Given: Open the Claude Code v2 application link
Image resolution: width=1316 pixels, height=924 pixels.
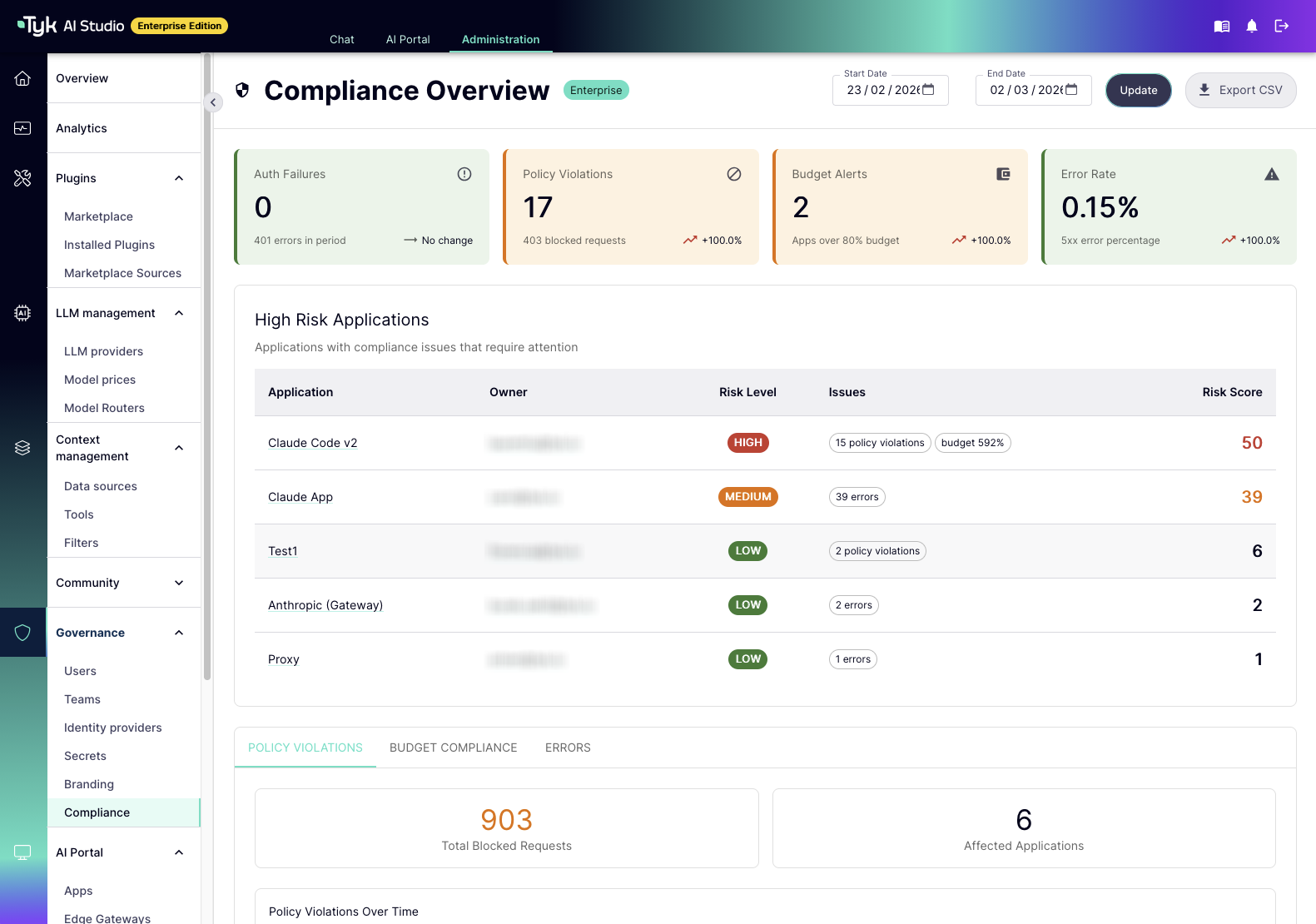Looking at the screenshot, I should click(312, 443).
